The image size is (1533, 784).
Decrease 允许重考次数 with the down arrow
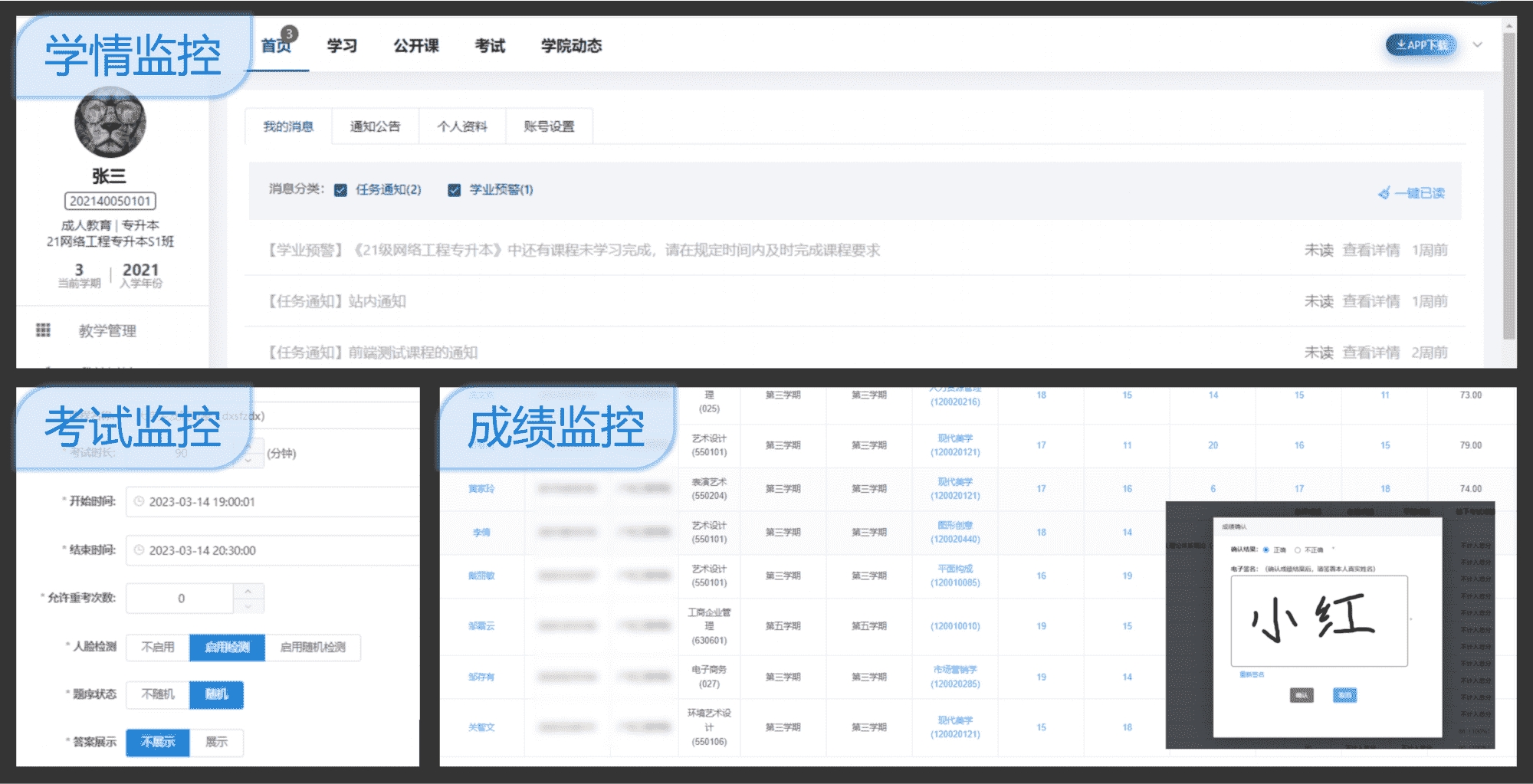248,606
